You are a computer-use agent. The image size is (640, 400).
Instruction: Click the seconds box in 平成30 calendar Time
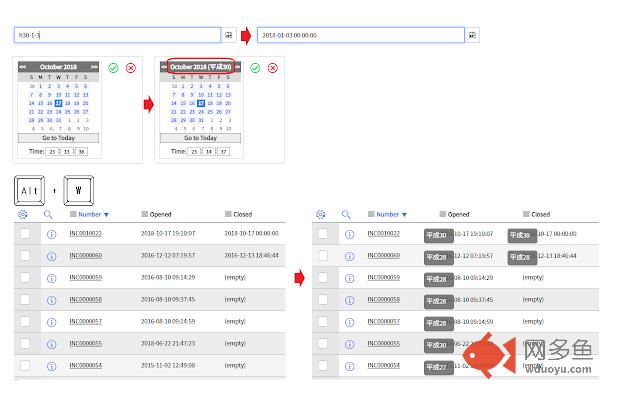click(x=223, y=151)
